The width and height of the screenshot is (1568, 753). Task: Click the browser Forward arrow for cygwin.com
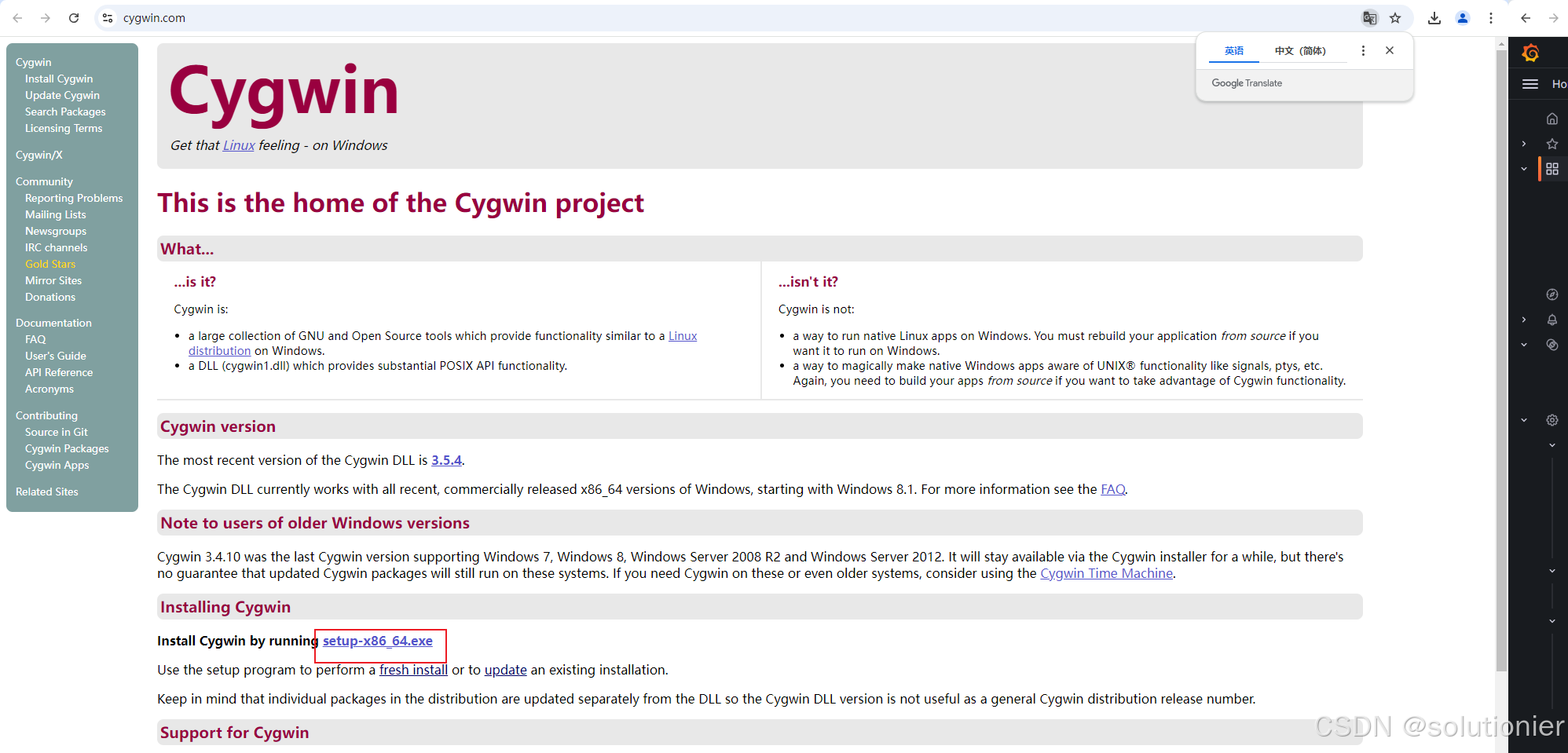[46, 18]
